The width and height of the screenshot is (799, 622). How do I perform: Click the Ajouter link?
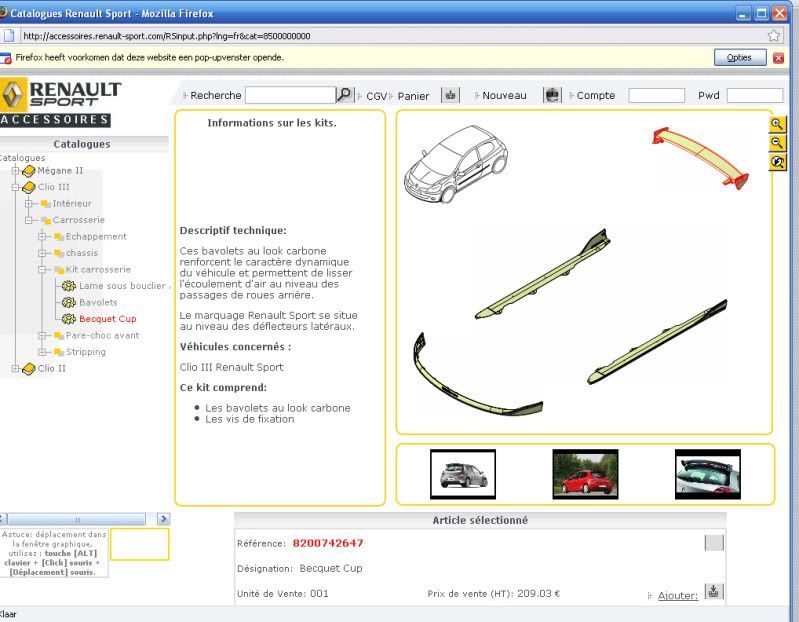pyautogui.click(x=678, y=596)
